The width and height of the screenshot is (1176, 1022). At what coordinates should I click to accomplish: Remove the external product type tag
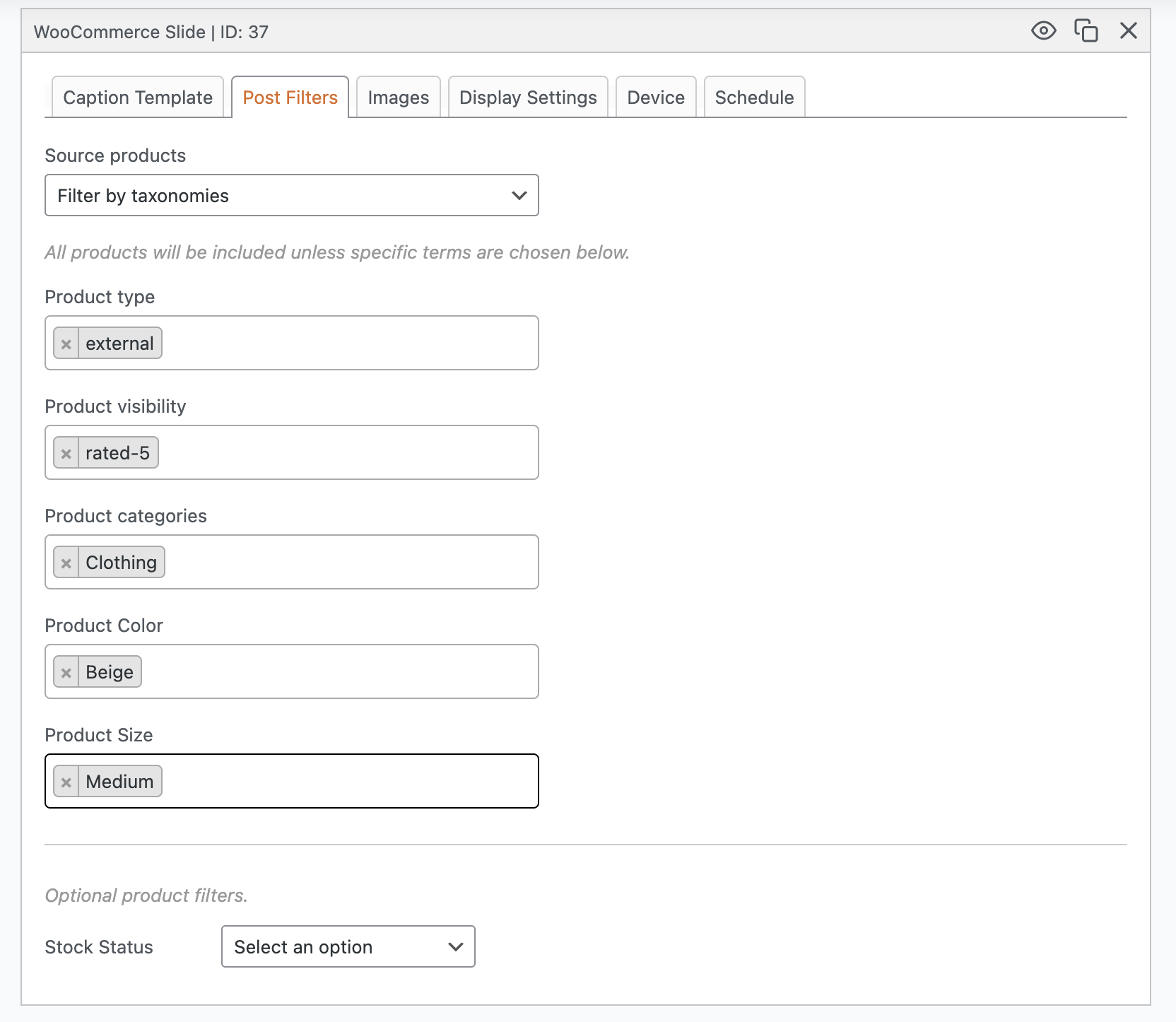(66, 344)
